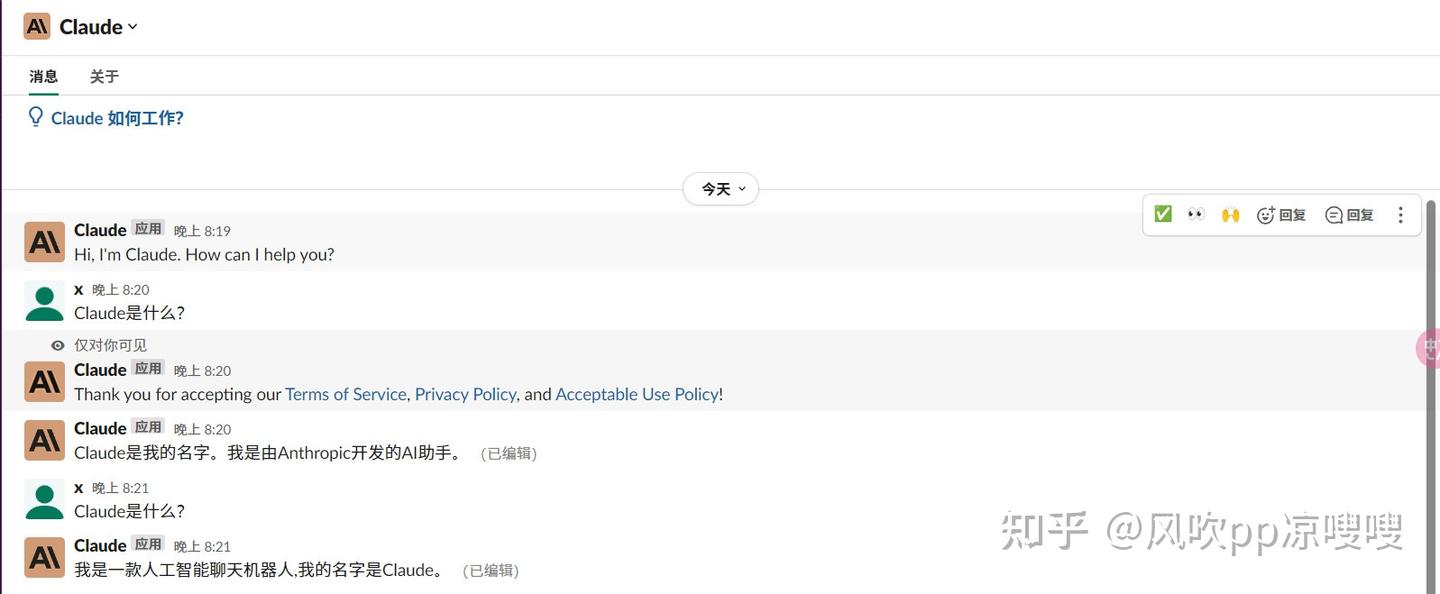Click the Claude app avatar in the header

click(x=36, y=25)
